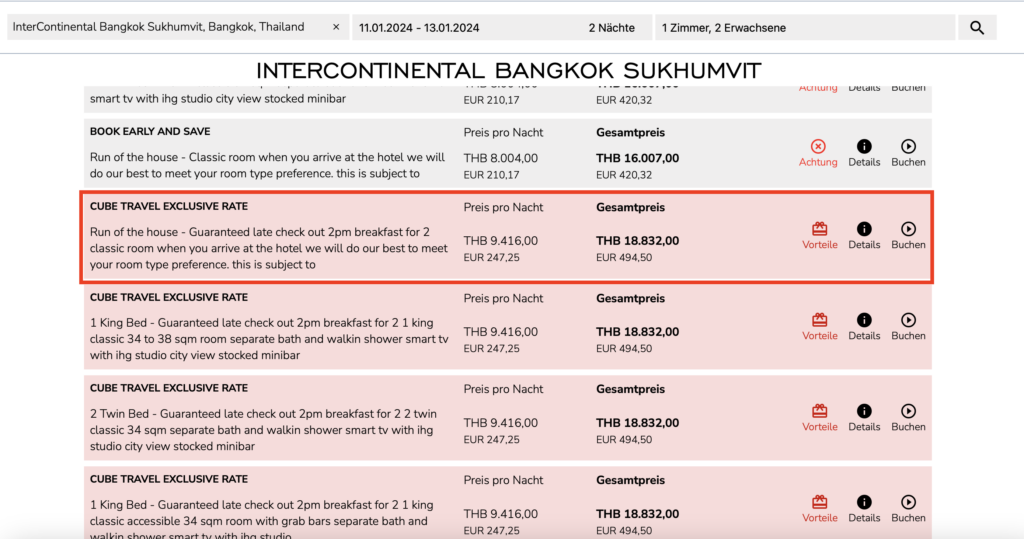Open Details info icon for Book Early rate
Image resolution: width=1024 pixels, height=539 pixels.
[x=864, y=147]
